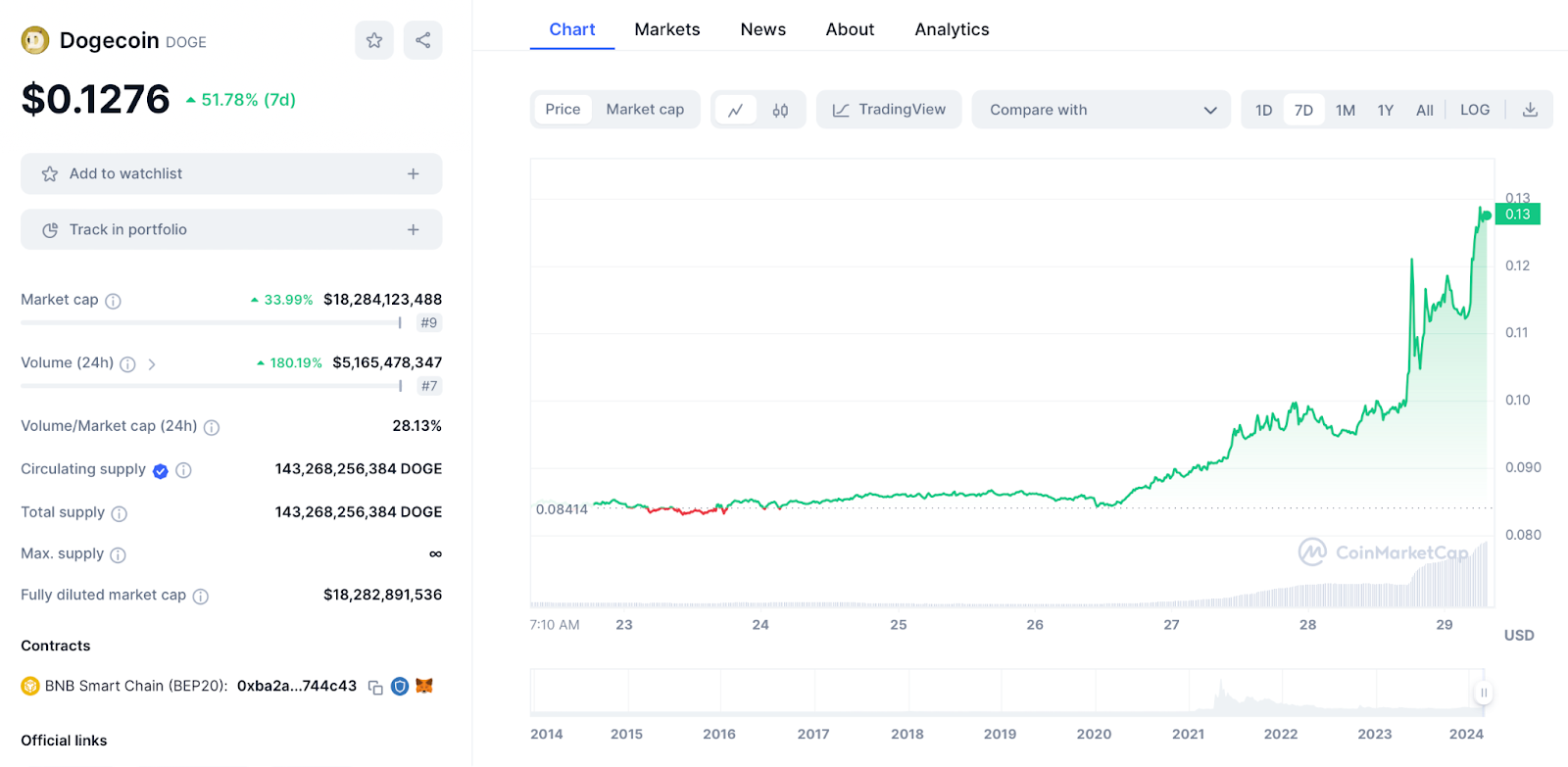This screenshot has width=1568, height=767.
Task: Click the $18,284,123,488 market cap value
Action: [x=383, y=300]
